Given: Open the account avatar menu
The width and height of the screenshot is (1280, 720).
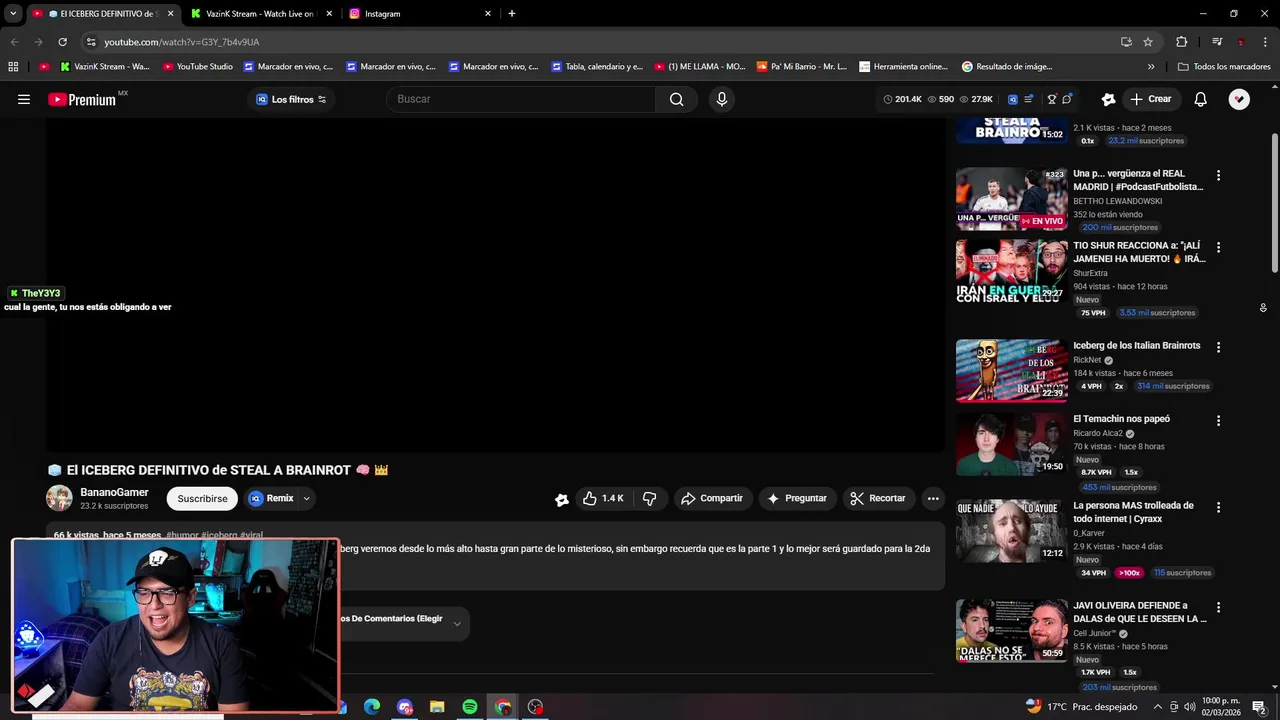Looking at the screenshot, I should pyautogui.click(x=1239, y=99).
